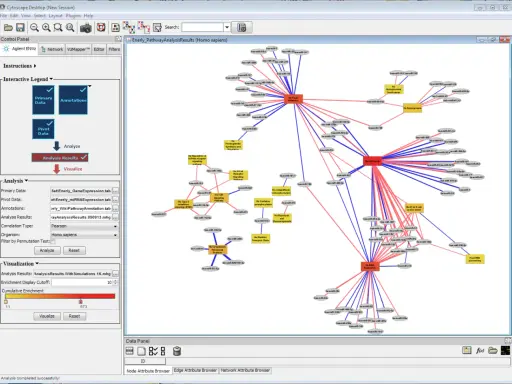Image resolution: width=512 pixels, height=384 pixels.
Task: Click the Apply Layout toolbar icon
Action: click(x=115, y=28)
